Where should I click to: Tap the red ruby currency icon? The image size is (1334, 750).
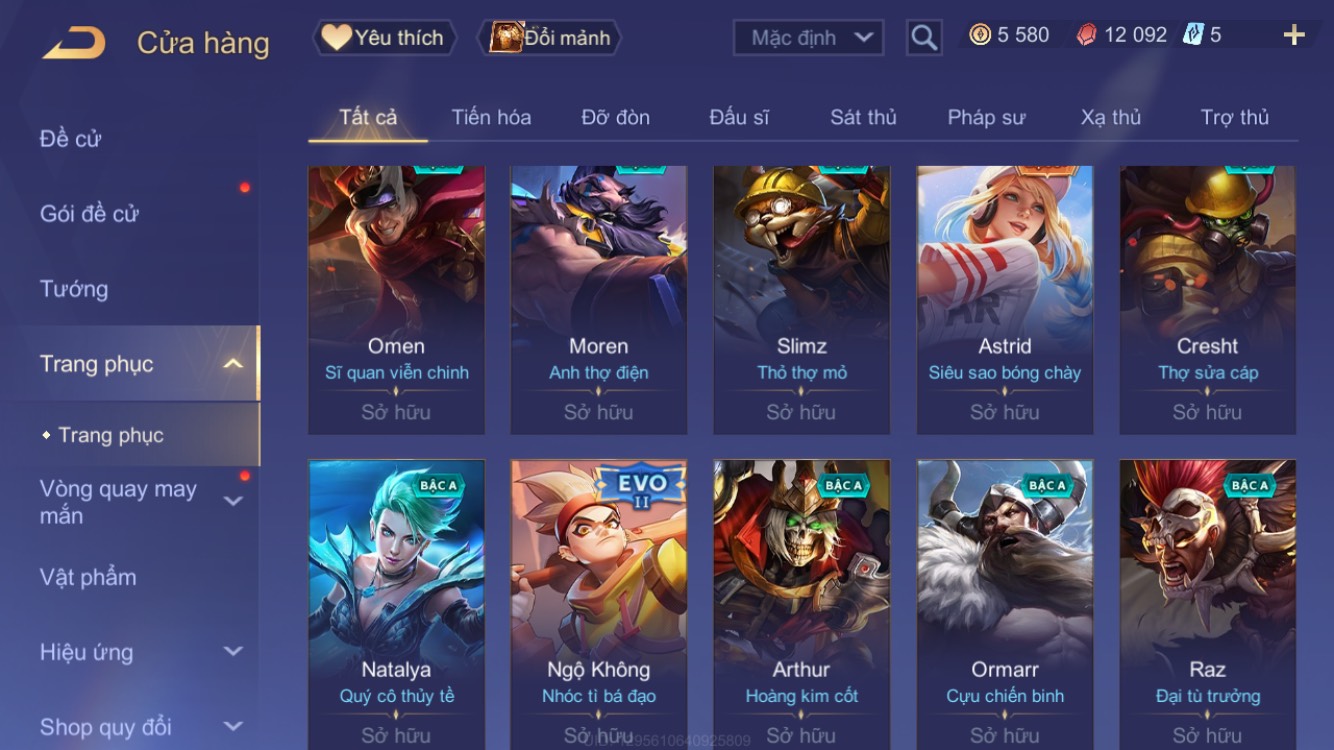[1086, 35]
